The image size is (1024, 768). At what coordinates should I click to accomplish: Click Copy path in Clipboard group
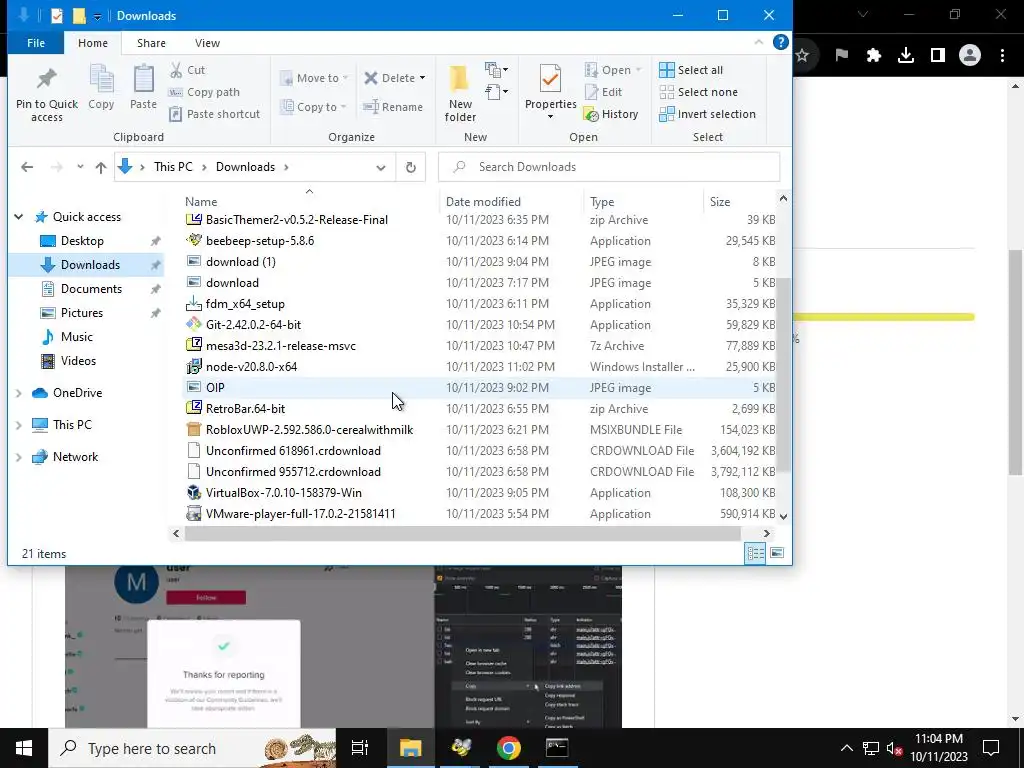click(204, 92)
